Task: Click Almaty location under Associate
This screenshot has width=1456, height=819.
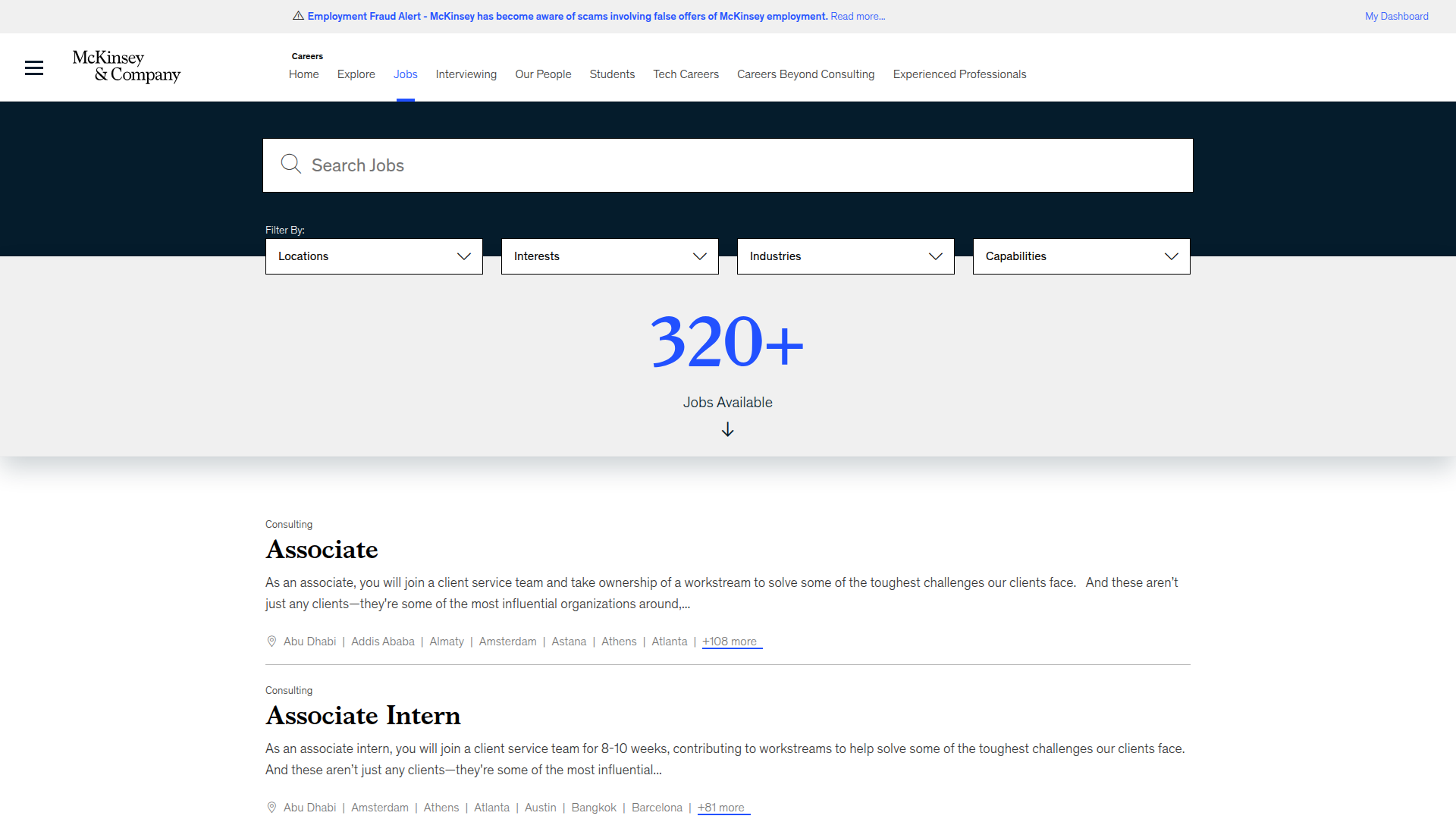Action: 447,642
